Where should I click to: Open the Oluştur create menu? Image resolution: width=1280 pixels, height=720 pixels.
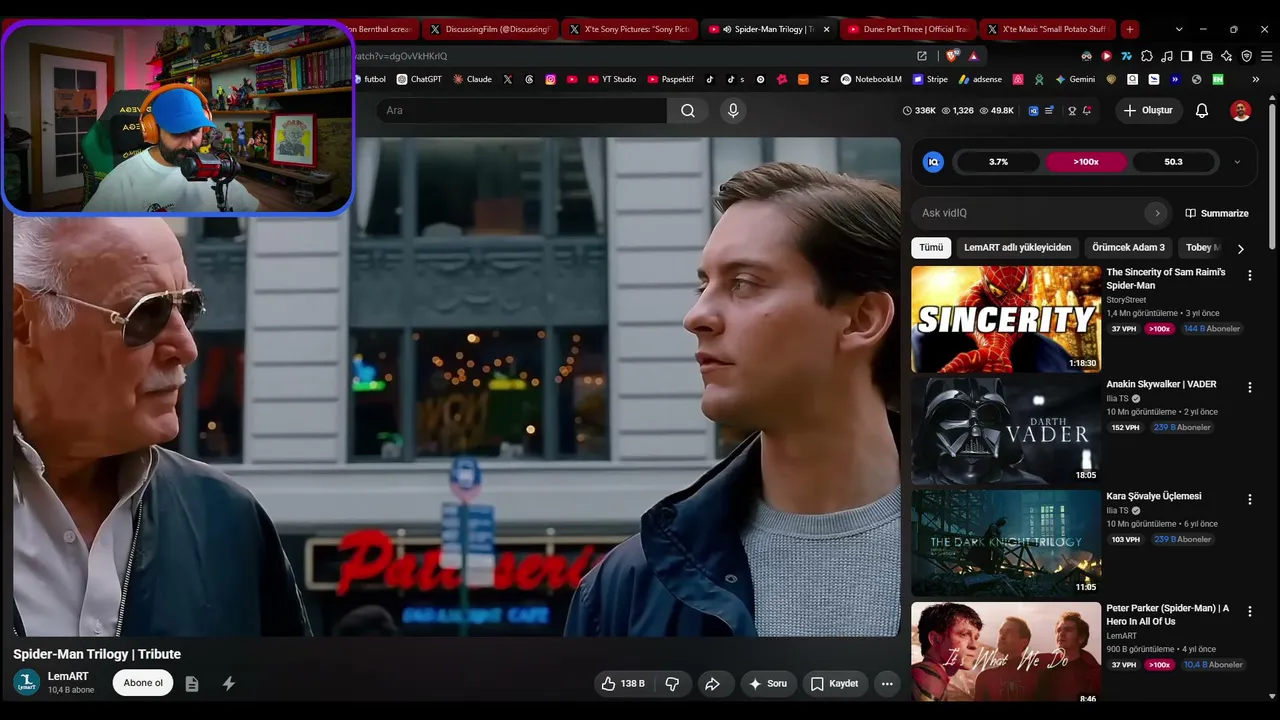[1148, 111]
